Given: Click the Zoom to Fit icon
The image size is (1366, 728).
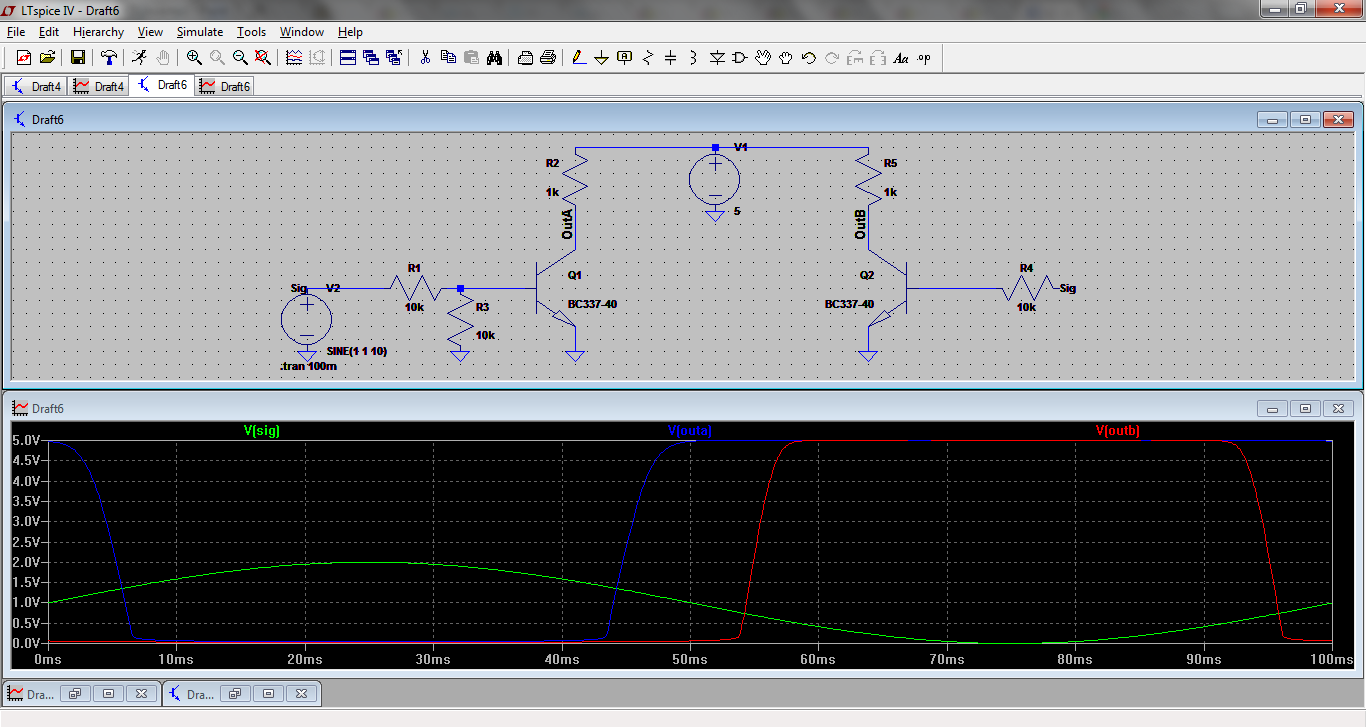Looking at the screenshot, I should 263,58.
